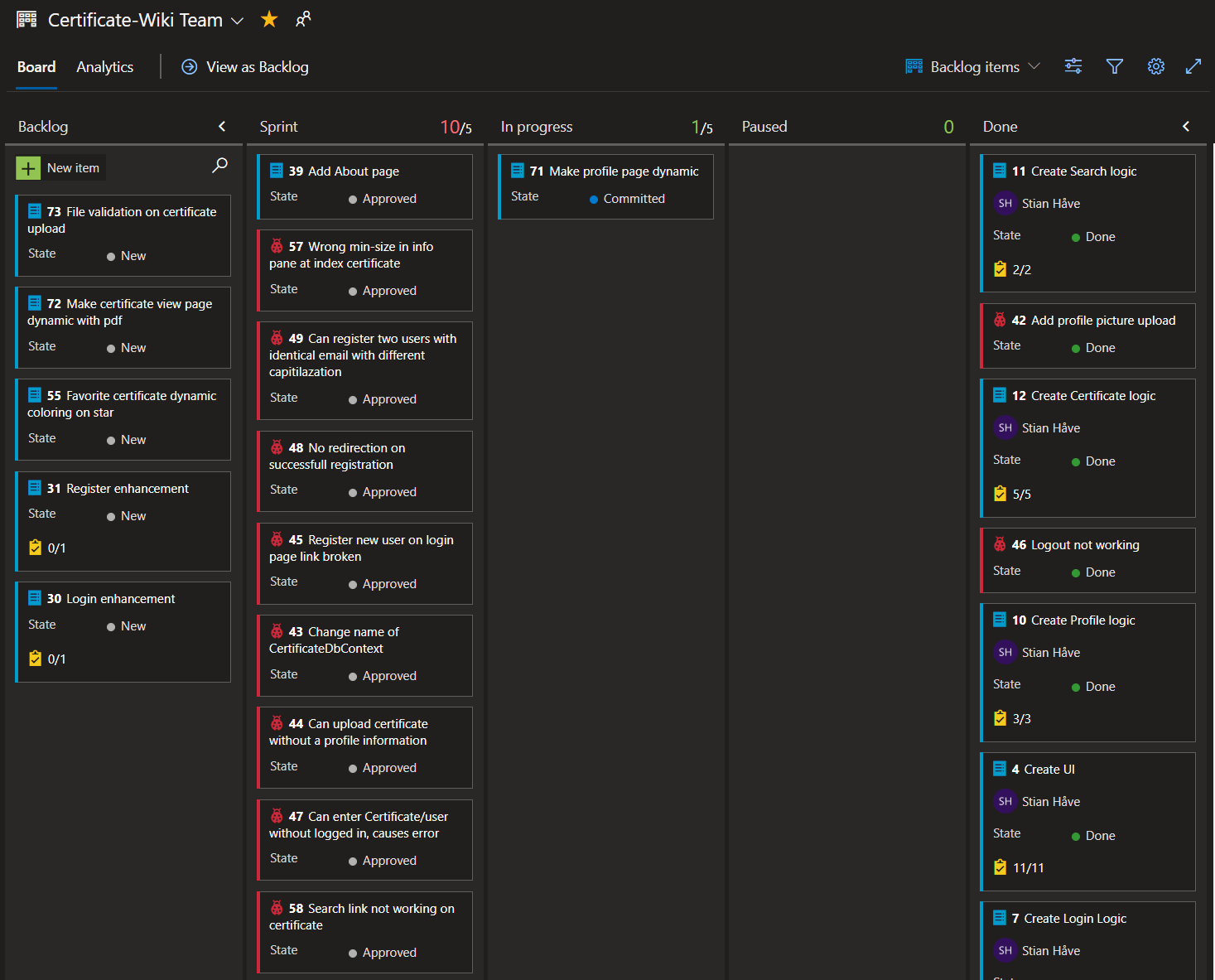Screen dimensions: 1215x980
Task: Open board settings gear icon
Action: pyautogui.click(x=1156, y=66)
